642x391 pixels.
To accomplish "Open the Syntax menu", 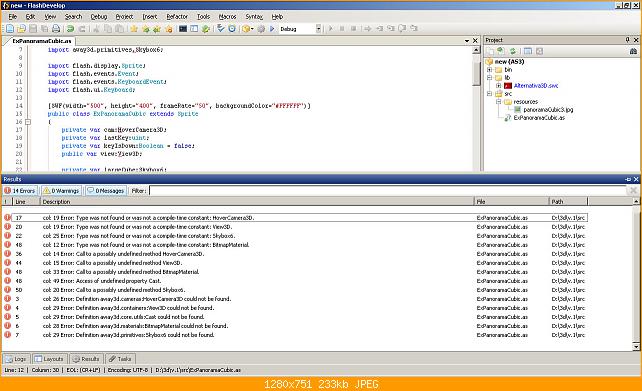I will point(254,17).
